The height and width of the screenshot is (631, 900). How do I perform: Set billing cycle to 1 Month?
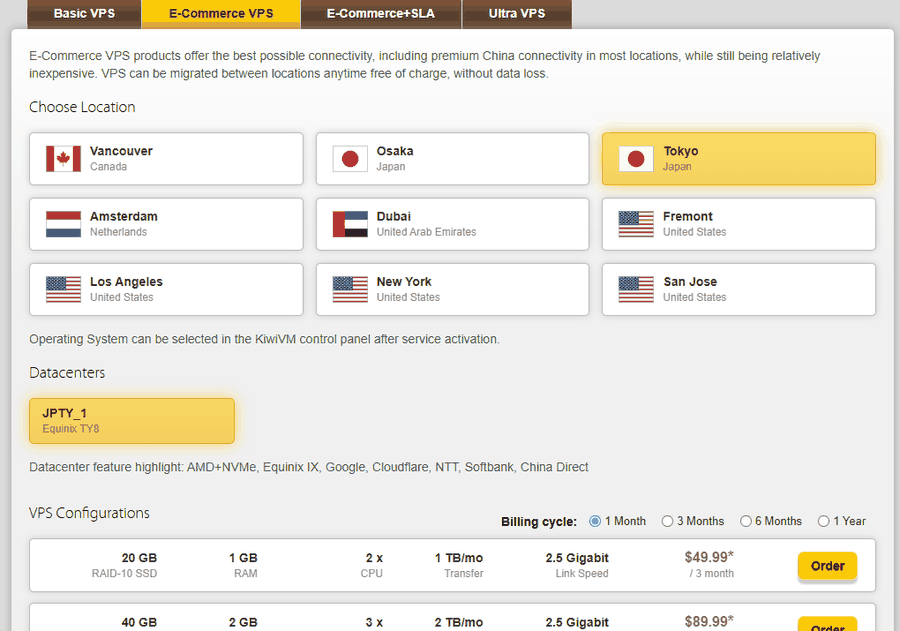(595, 521)
